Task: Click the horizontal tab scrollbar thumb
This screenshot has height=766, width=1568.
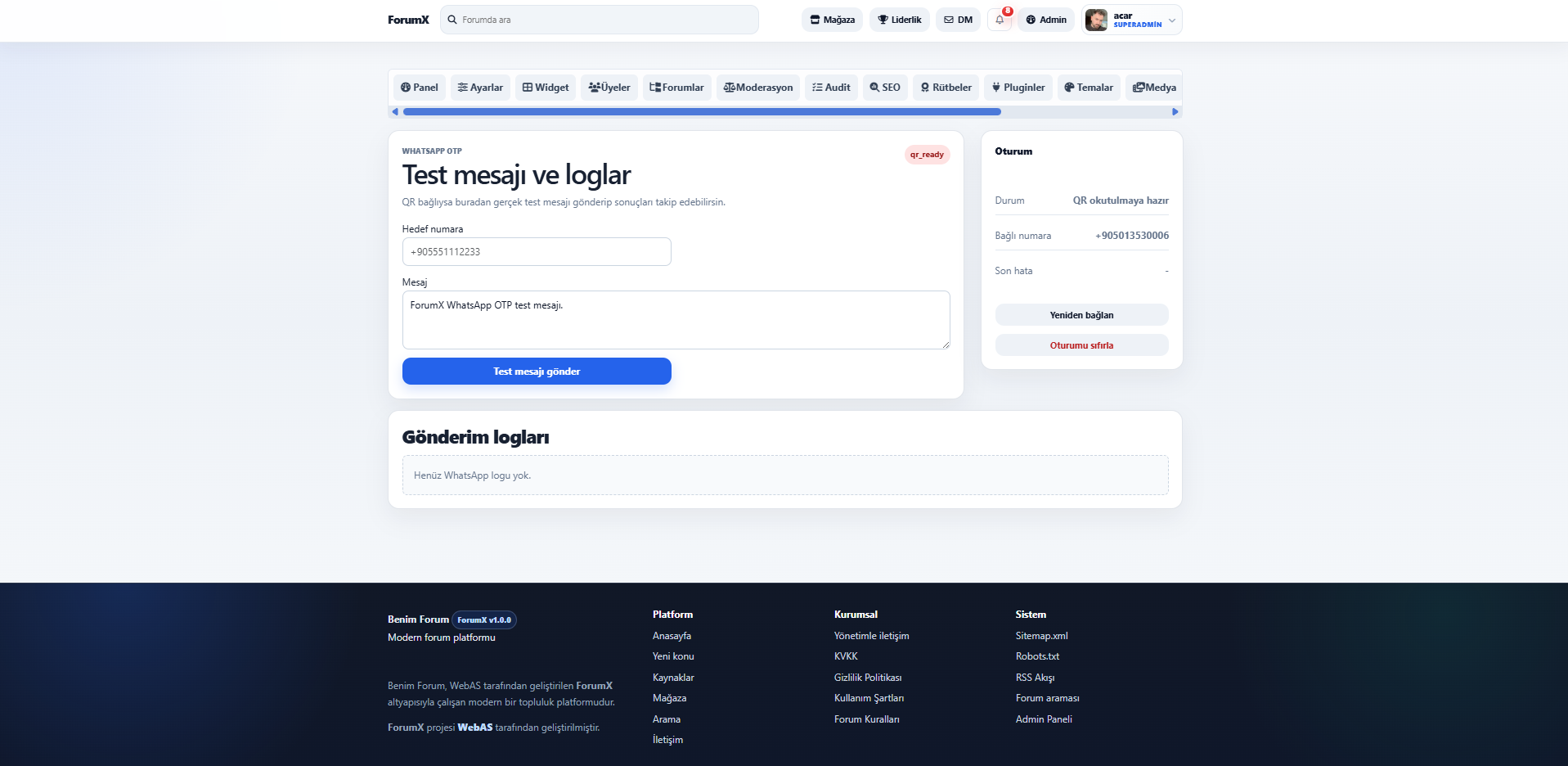Action: 702,111
